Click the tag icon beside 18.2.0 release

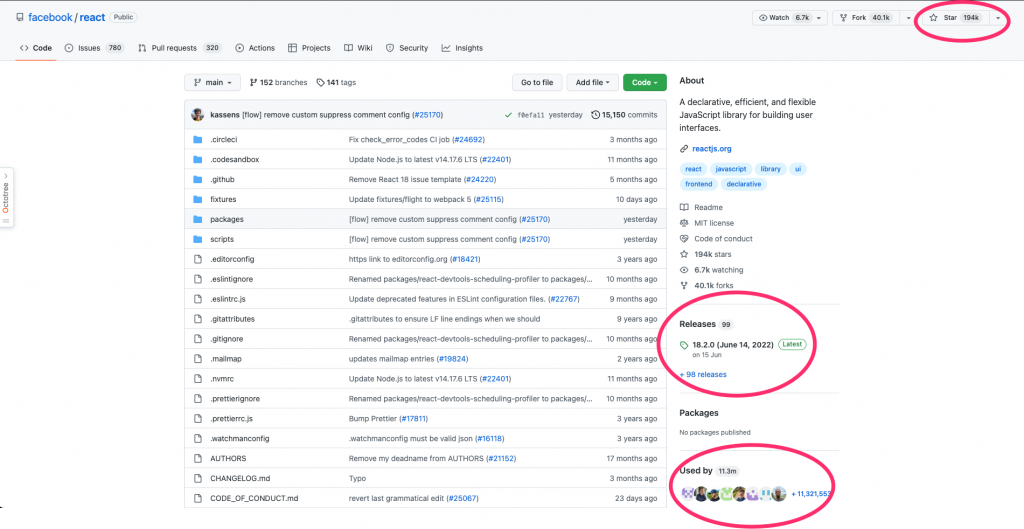[684, 345]
